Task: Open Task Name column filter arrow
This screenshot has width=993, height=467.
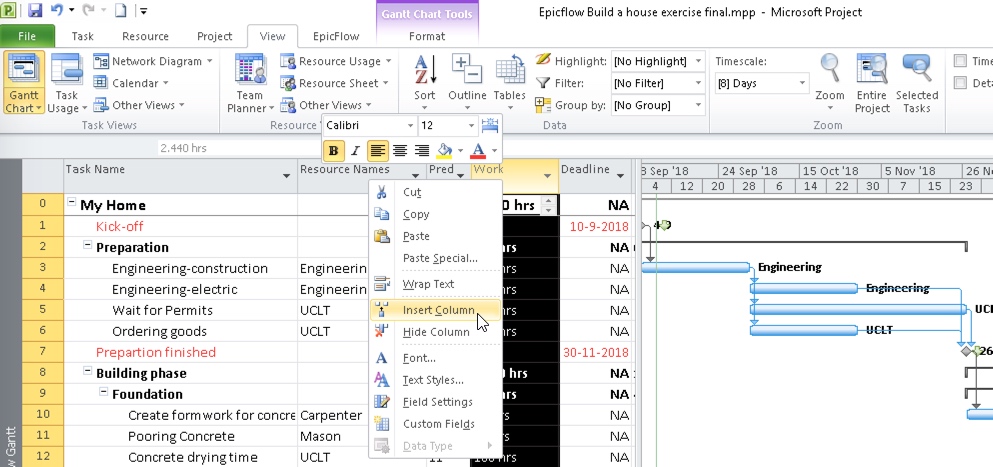Action: point(286,176)
